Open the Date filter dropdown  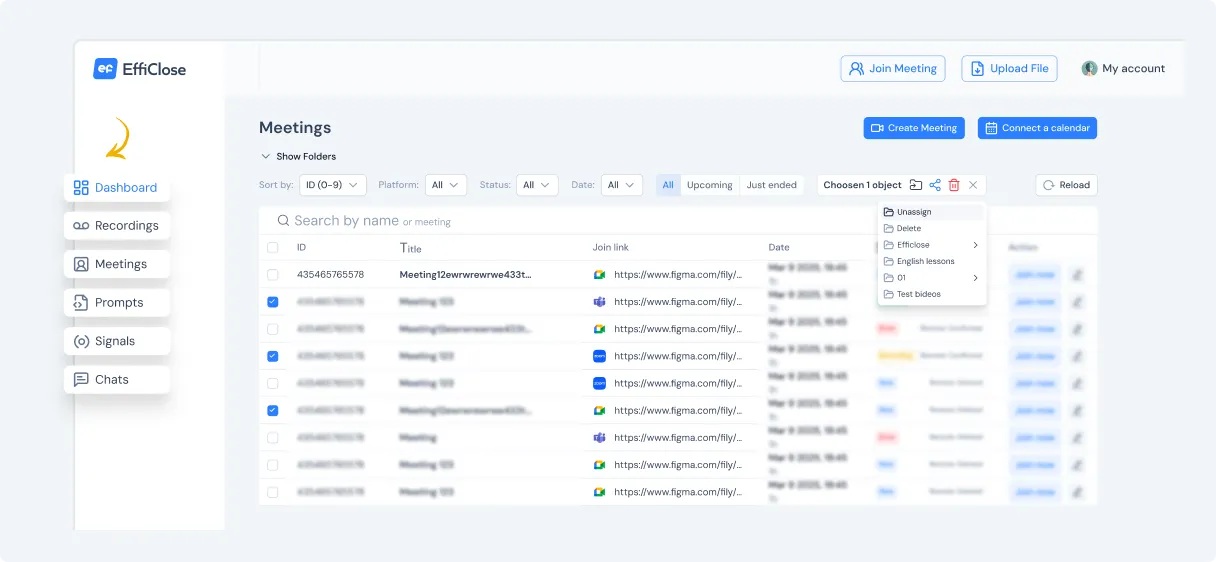621,185
